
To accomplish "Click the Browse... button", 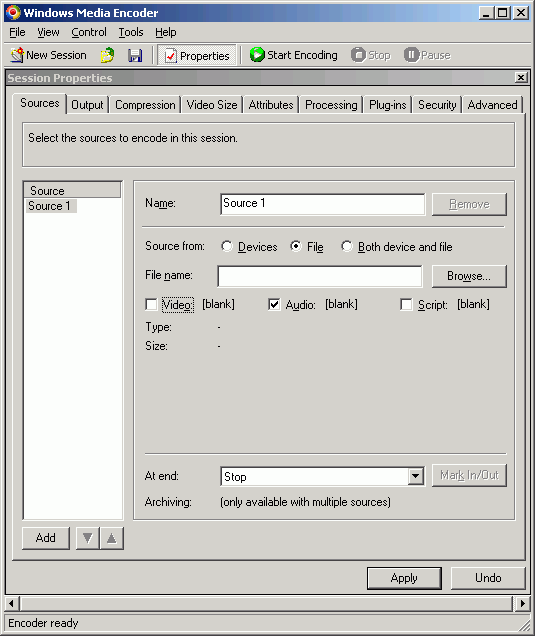I will (x=469, y=276).
